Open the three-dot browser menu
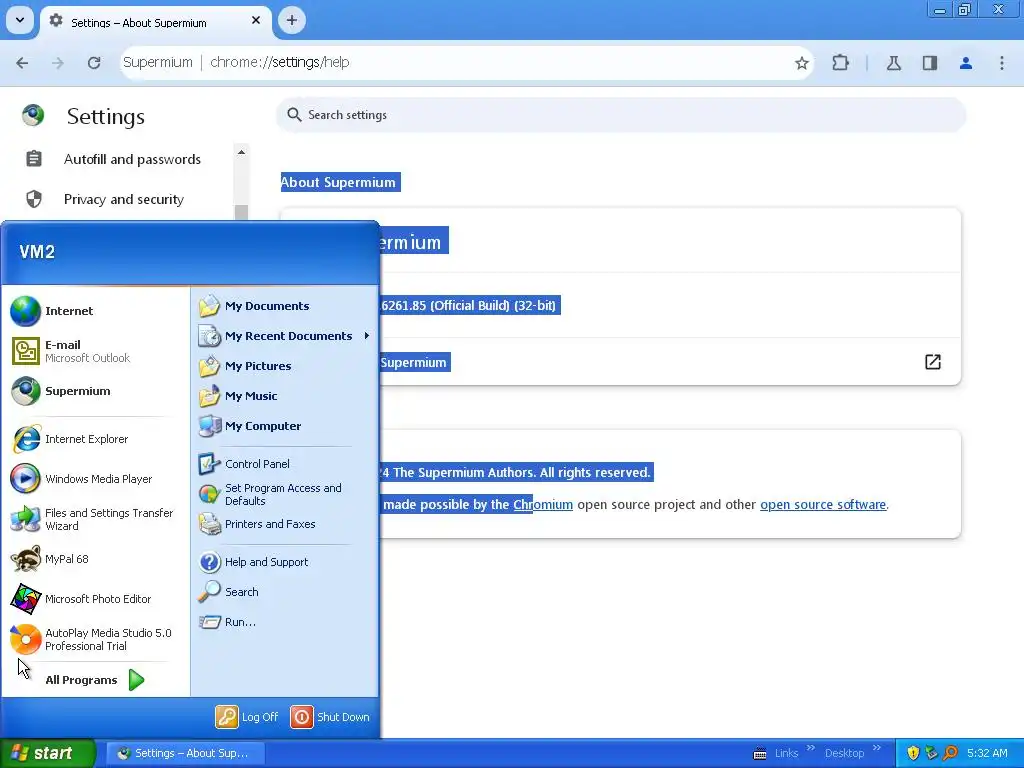 point(1002,63)
